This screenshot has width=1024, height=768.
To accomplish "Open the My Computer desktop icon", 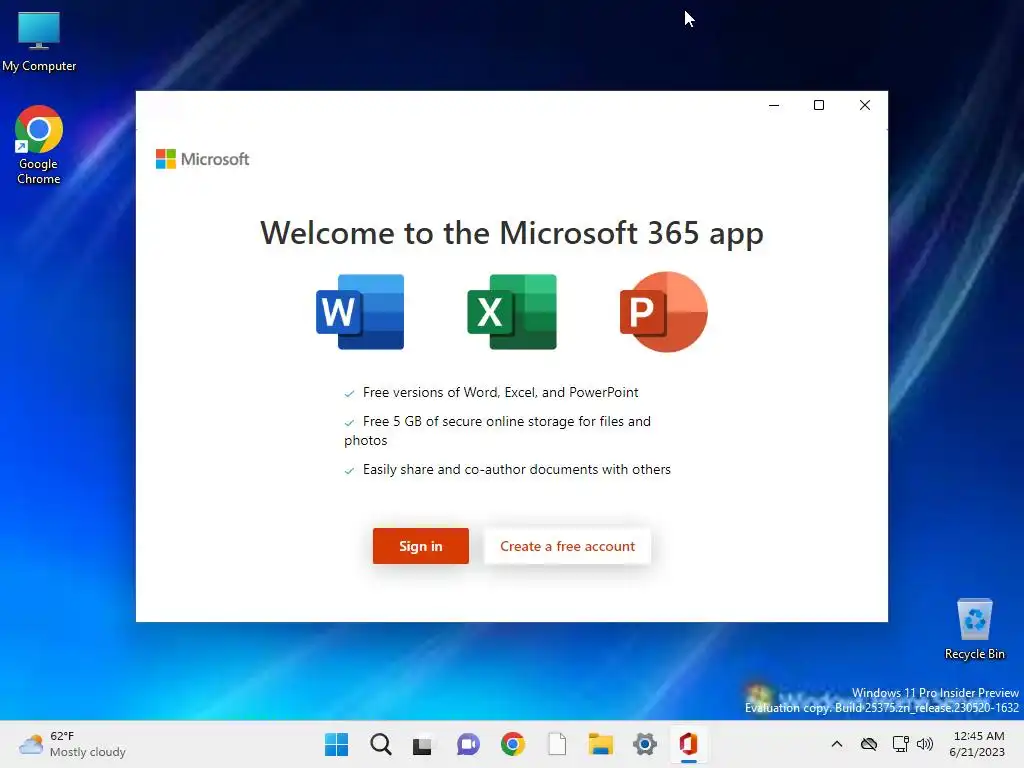I will (39, 41).
